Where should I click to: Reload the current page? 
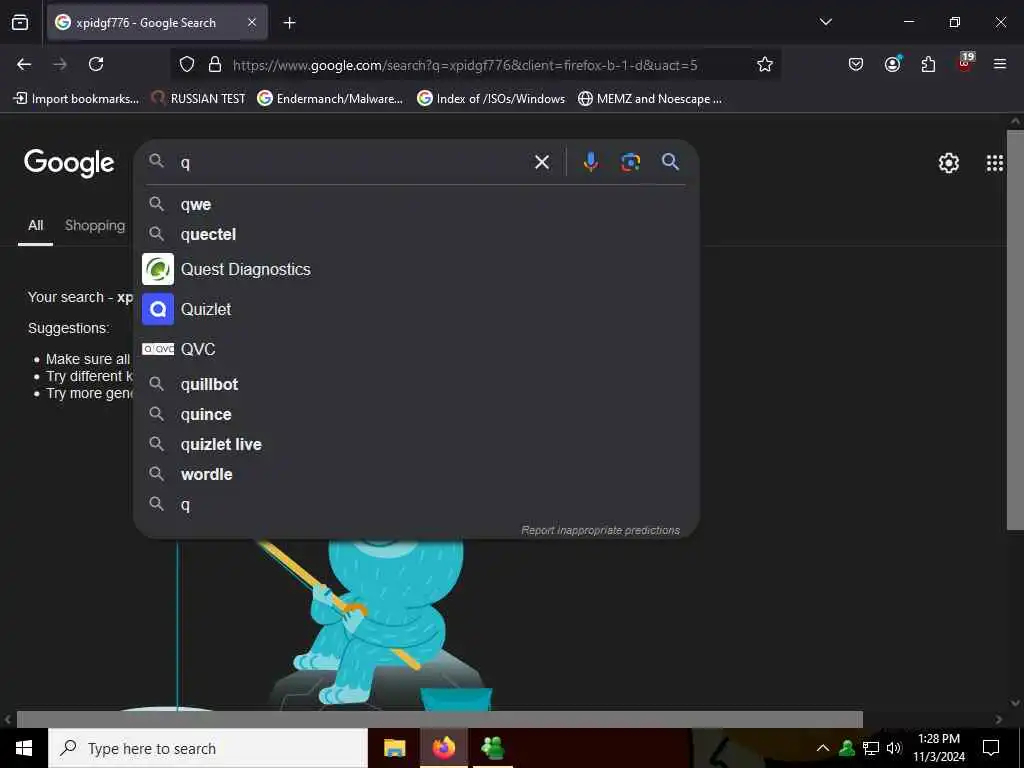pyautogui.click(x=96, y=64)
